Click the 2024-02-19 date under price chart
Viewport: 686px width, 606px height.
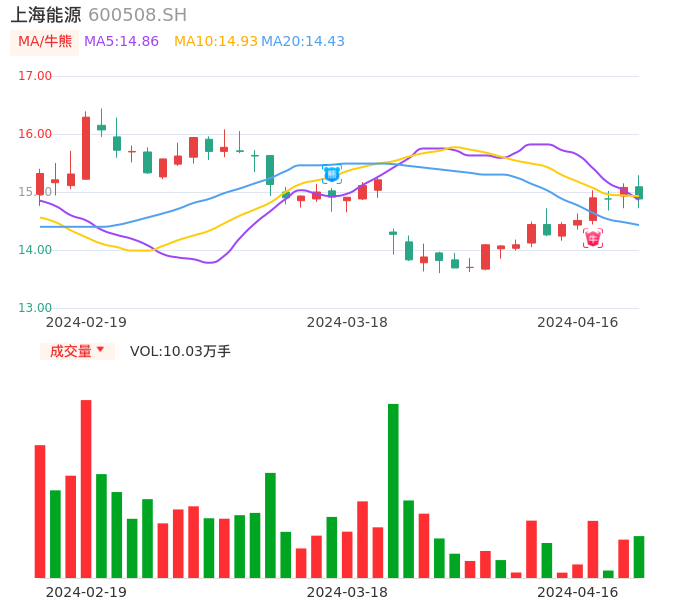click(86, 322)
